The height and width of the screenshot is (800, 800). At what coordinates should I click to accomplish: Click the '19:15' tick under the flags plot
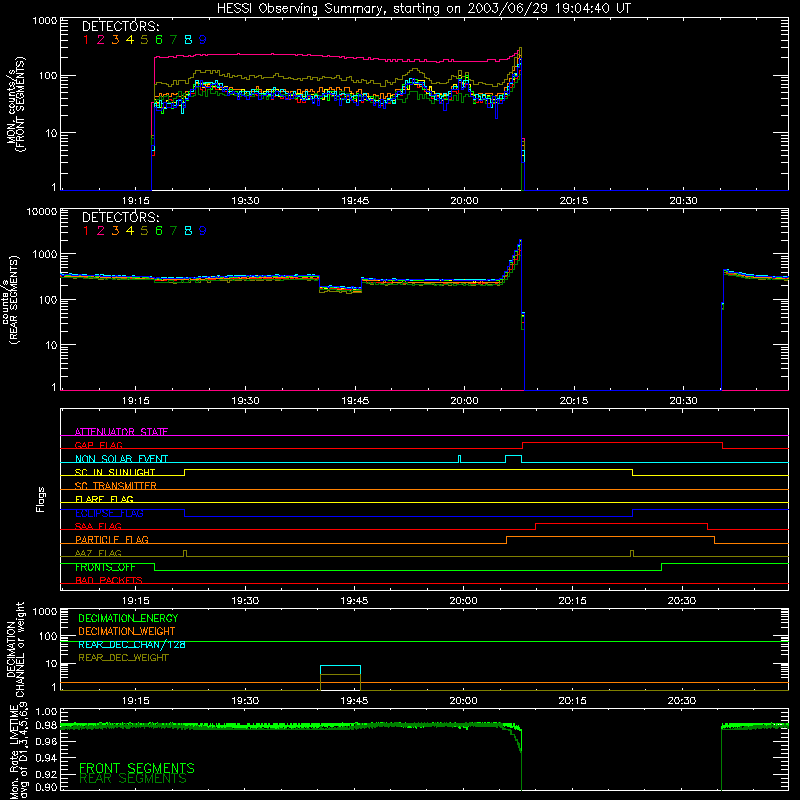click(x=136, y=601)
